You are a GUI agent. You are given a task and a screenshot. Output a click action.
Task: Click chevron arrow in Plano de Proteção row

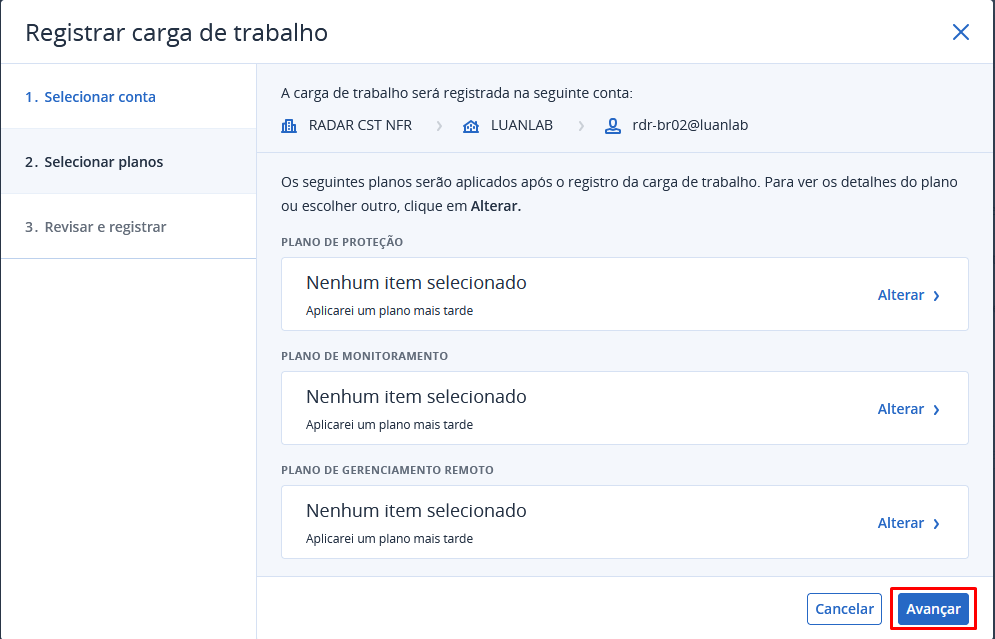coord(937,296)
